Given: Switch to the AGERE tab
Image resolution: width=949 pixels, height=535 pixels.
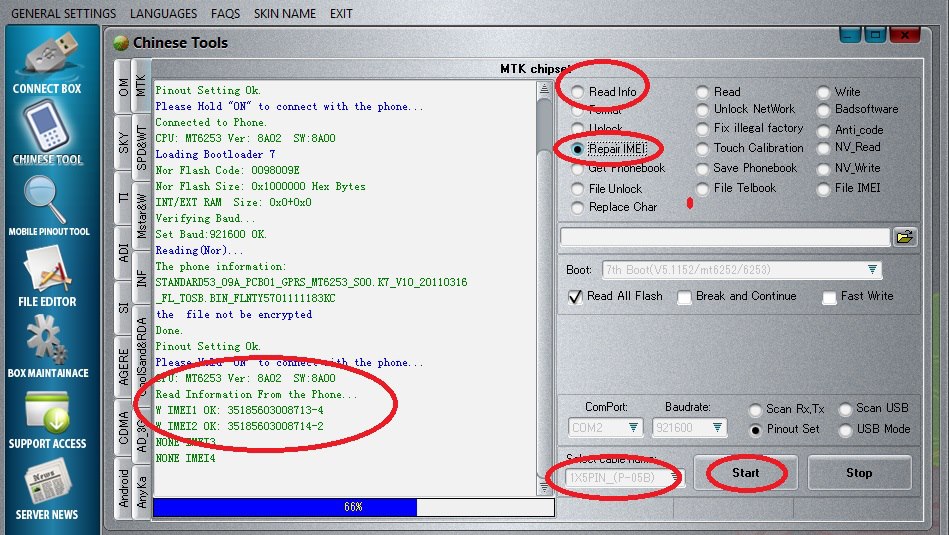Looking at the screenshot, I should (x=123, y=367).
